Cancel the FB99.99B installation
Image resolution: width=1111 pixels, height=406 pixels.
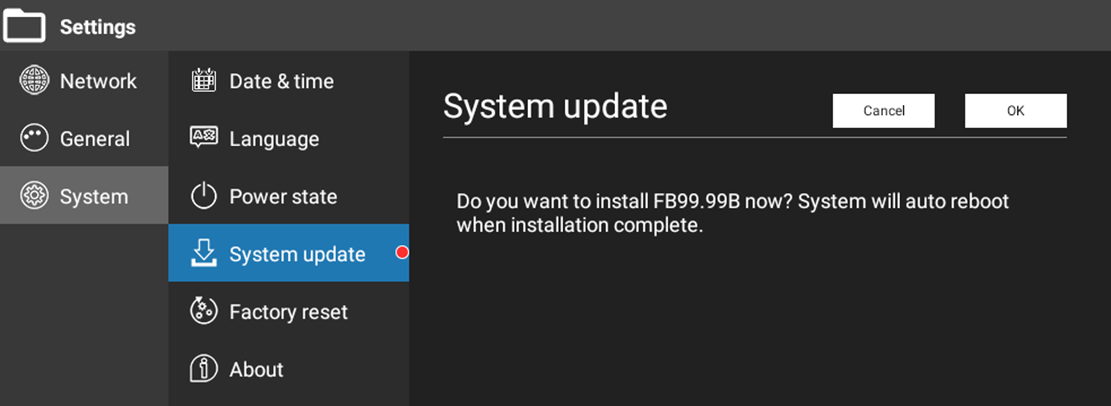[884, 111]
